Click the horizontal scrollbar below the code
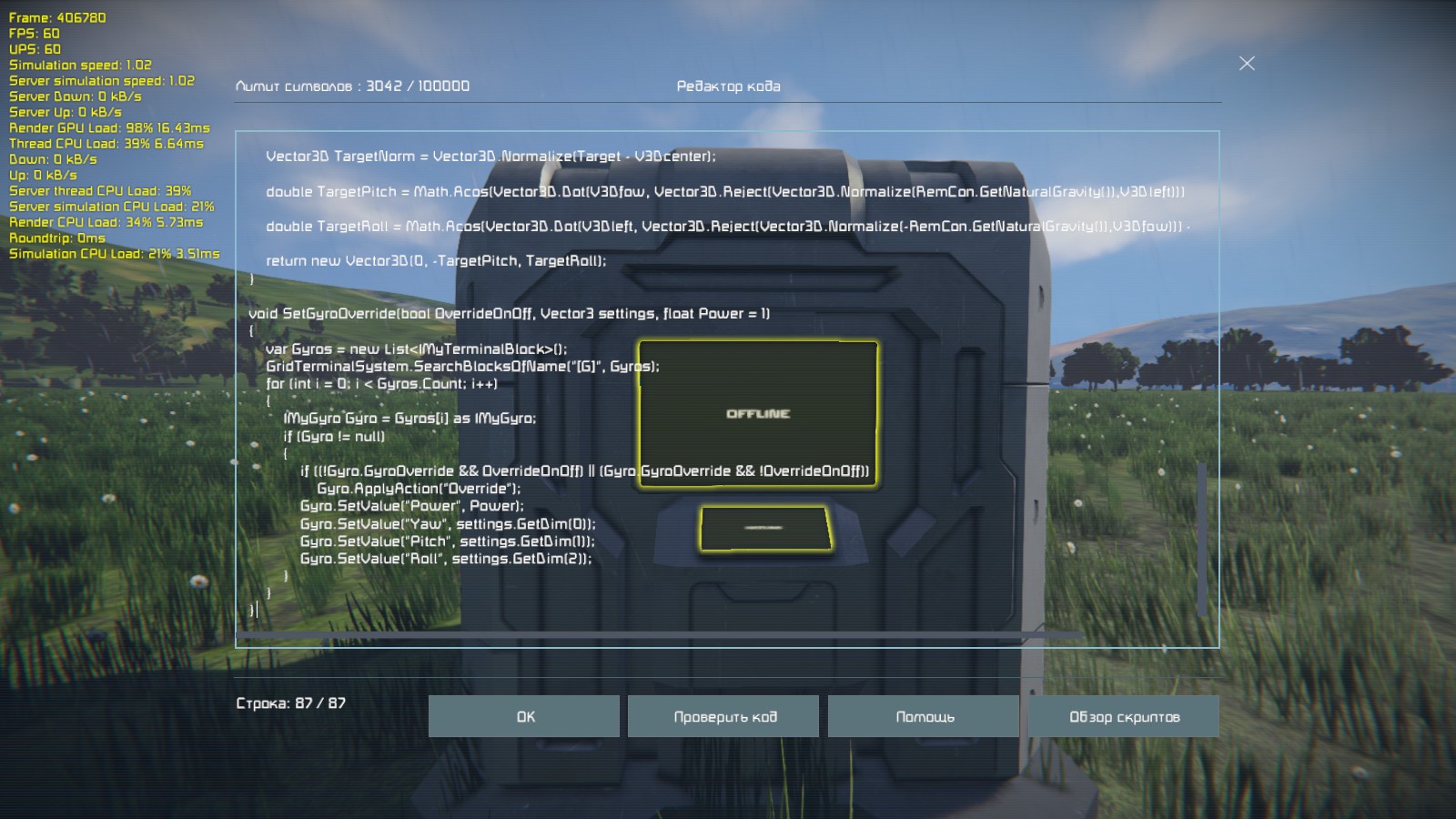Viewport: 1456px width, 819px height. (x=655, y=634)
